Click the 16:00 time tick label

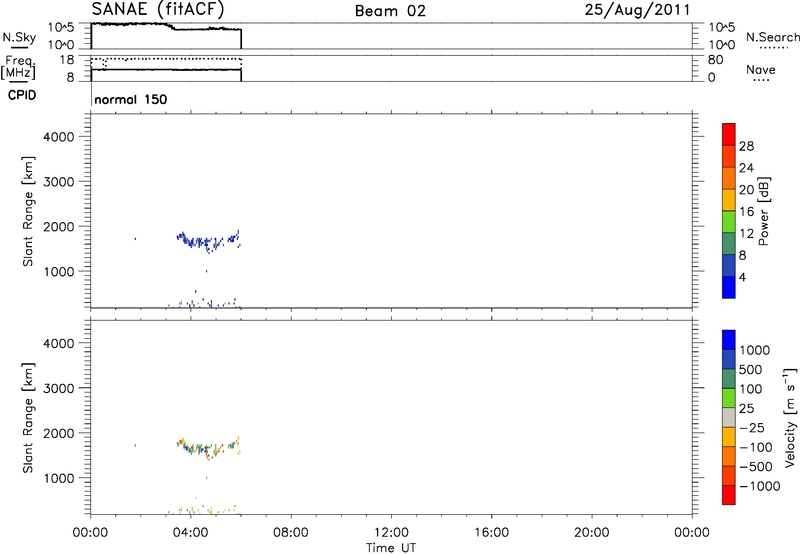491,533
